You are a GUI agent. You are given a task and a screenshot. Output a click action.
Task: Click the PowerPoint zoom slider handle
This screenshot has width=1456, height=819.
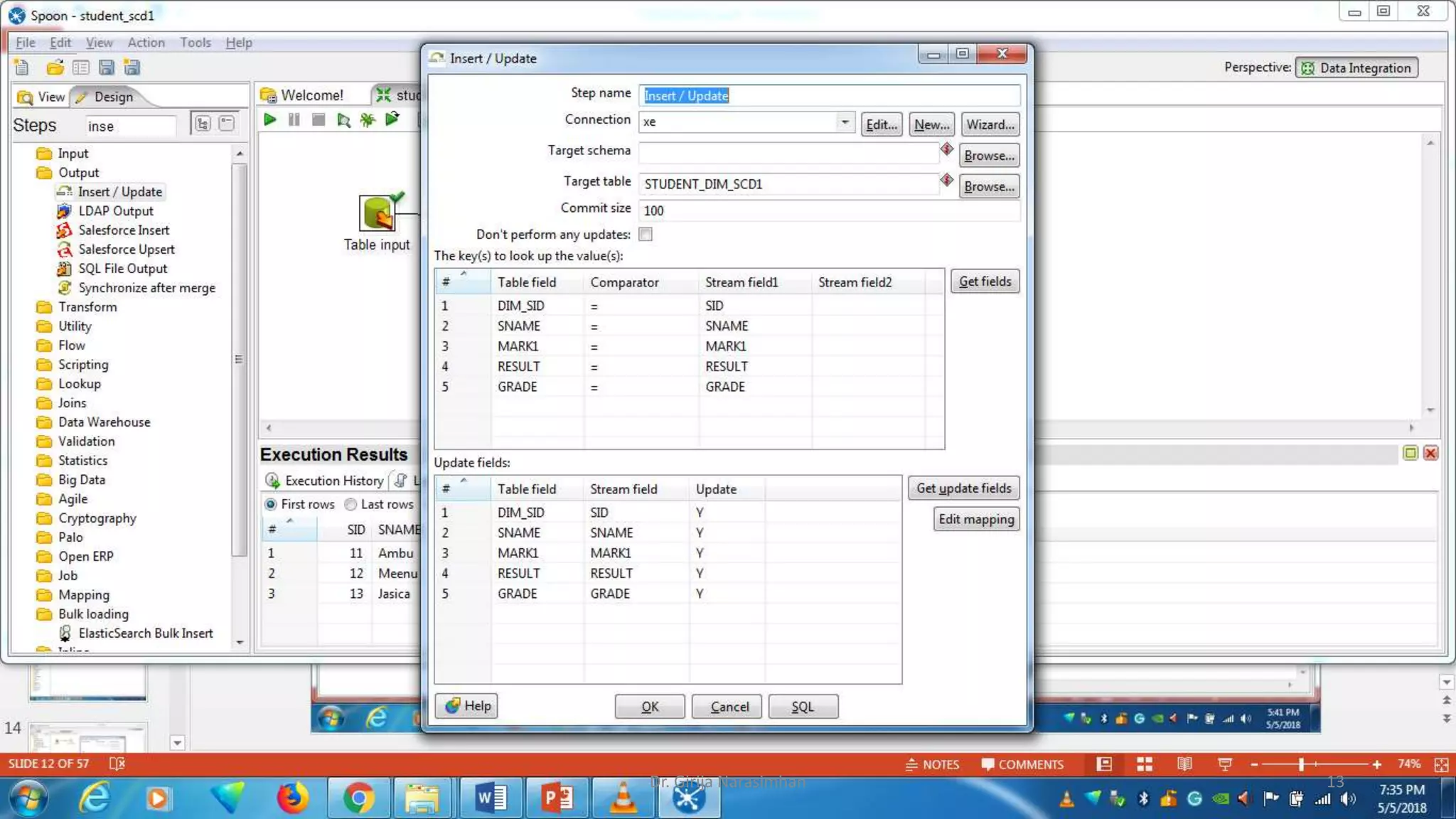[x=1301, y=764]
